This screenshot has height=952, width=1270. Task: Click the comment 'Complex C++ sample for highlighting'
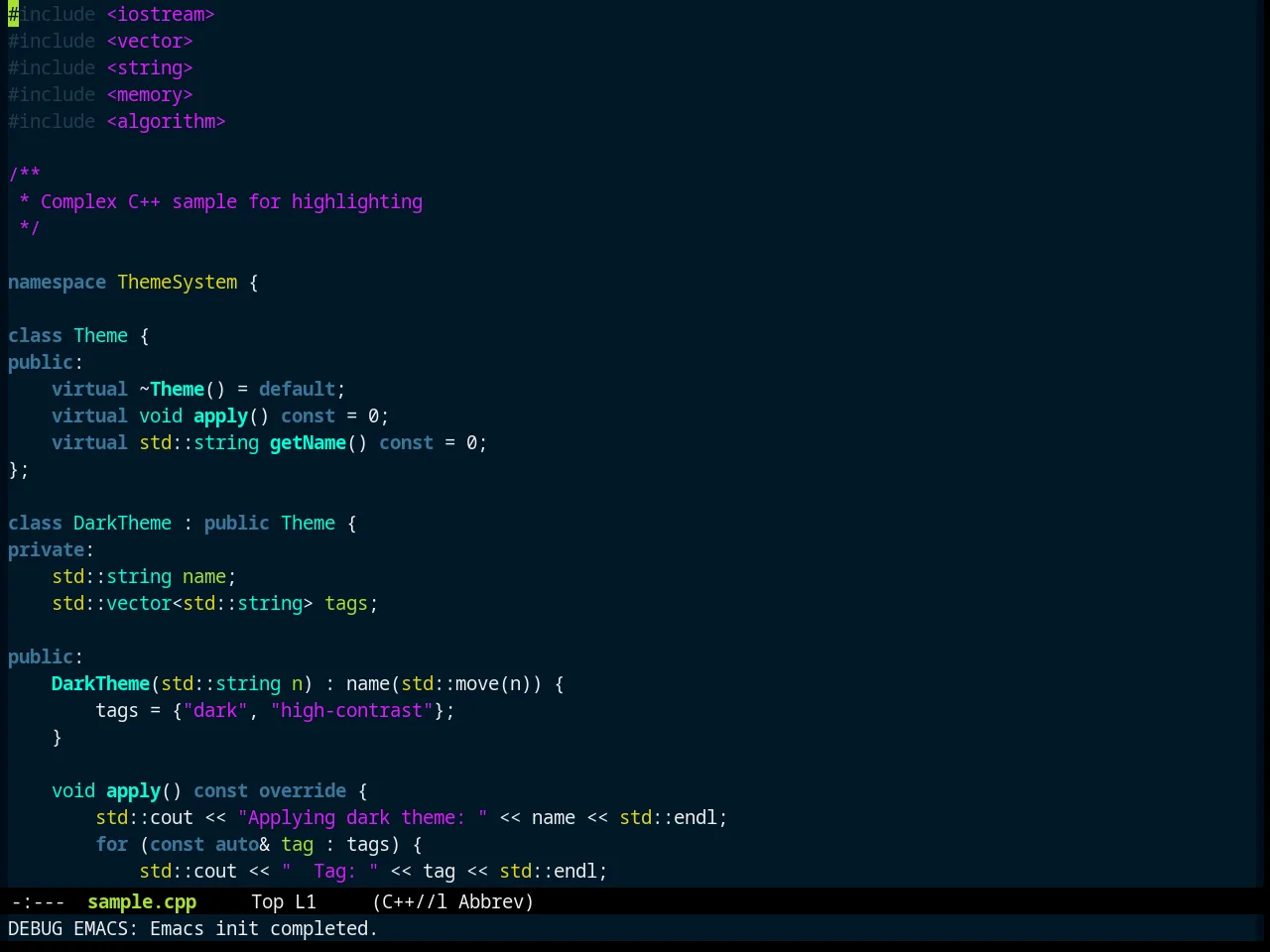tap(232, 201)
